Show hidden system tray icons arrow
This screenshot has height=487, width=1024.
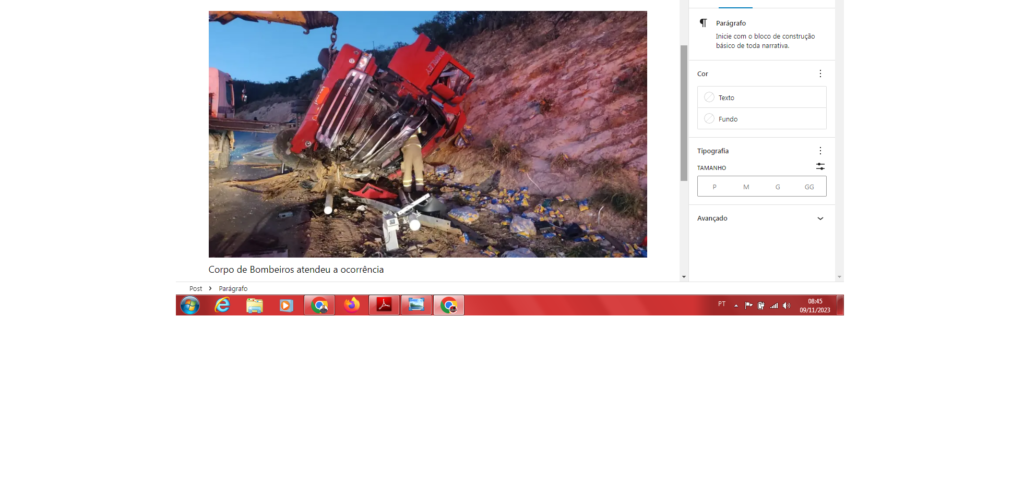(736, 305)
